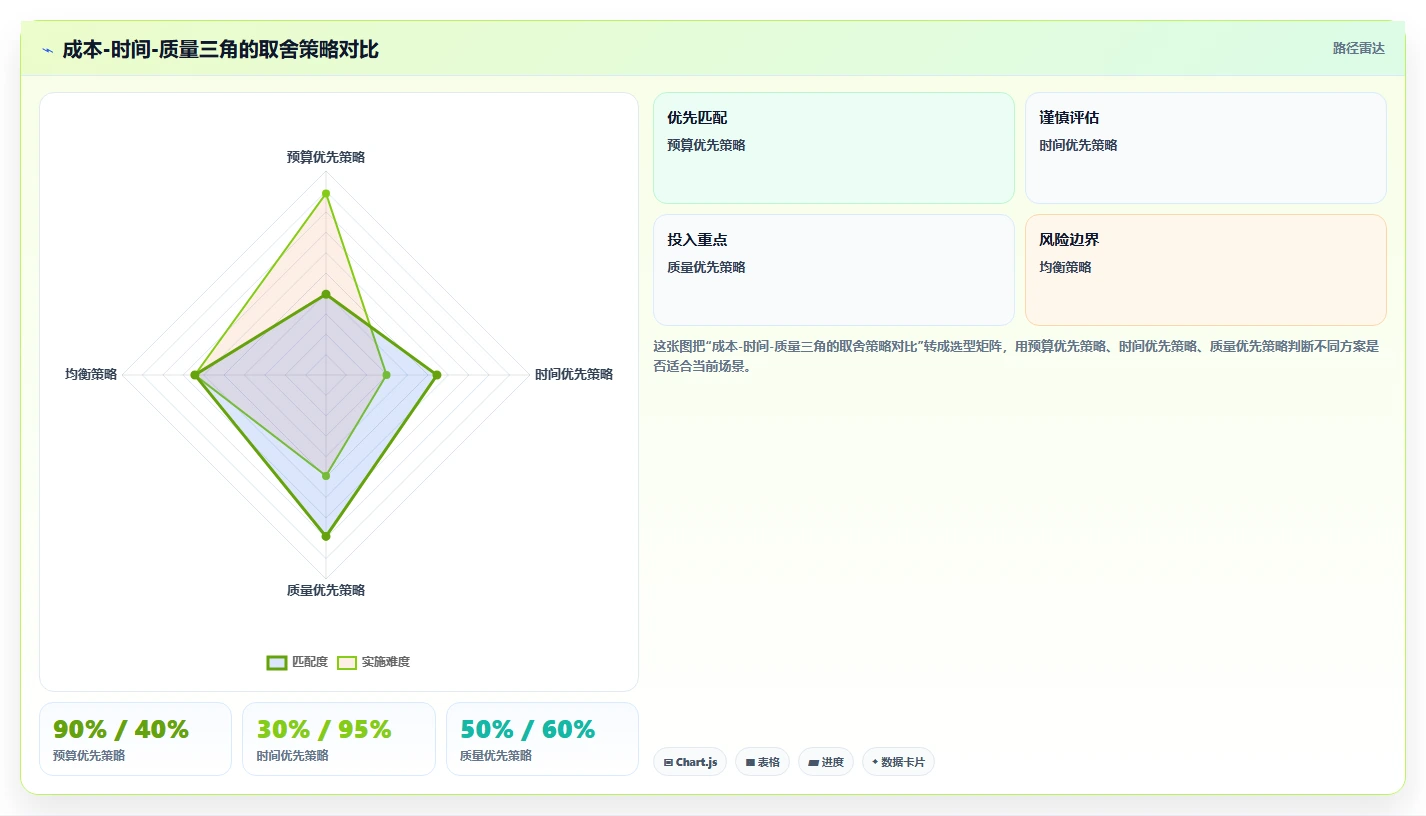Click the 30% / 95% stat card
Image resolution: width=1426 pixels, height=816 pixels.
click(x=339, y=739)
